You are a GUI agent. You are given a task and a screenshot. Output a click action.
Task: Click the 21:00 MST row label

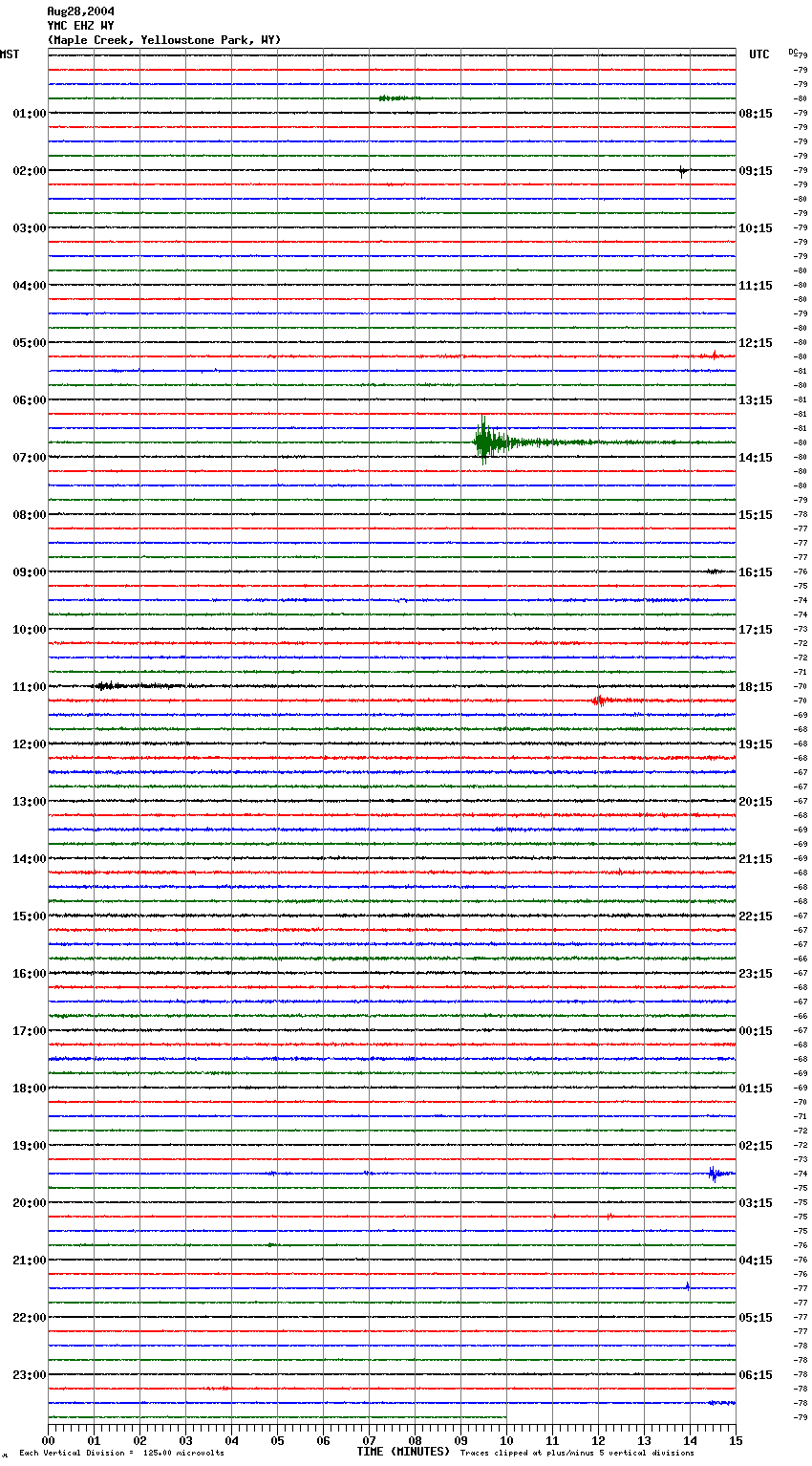coord(29,1261)
